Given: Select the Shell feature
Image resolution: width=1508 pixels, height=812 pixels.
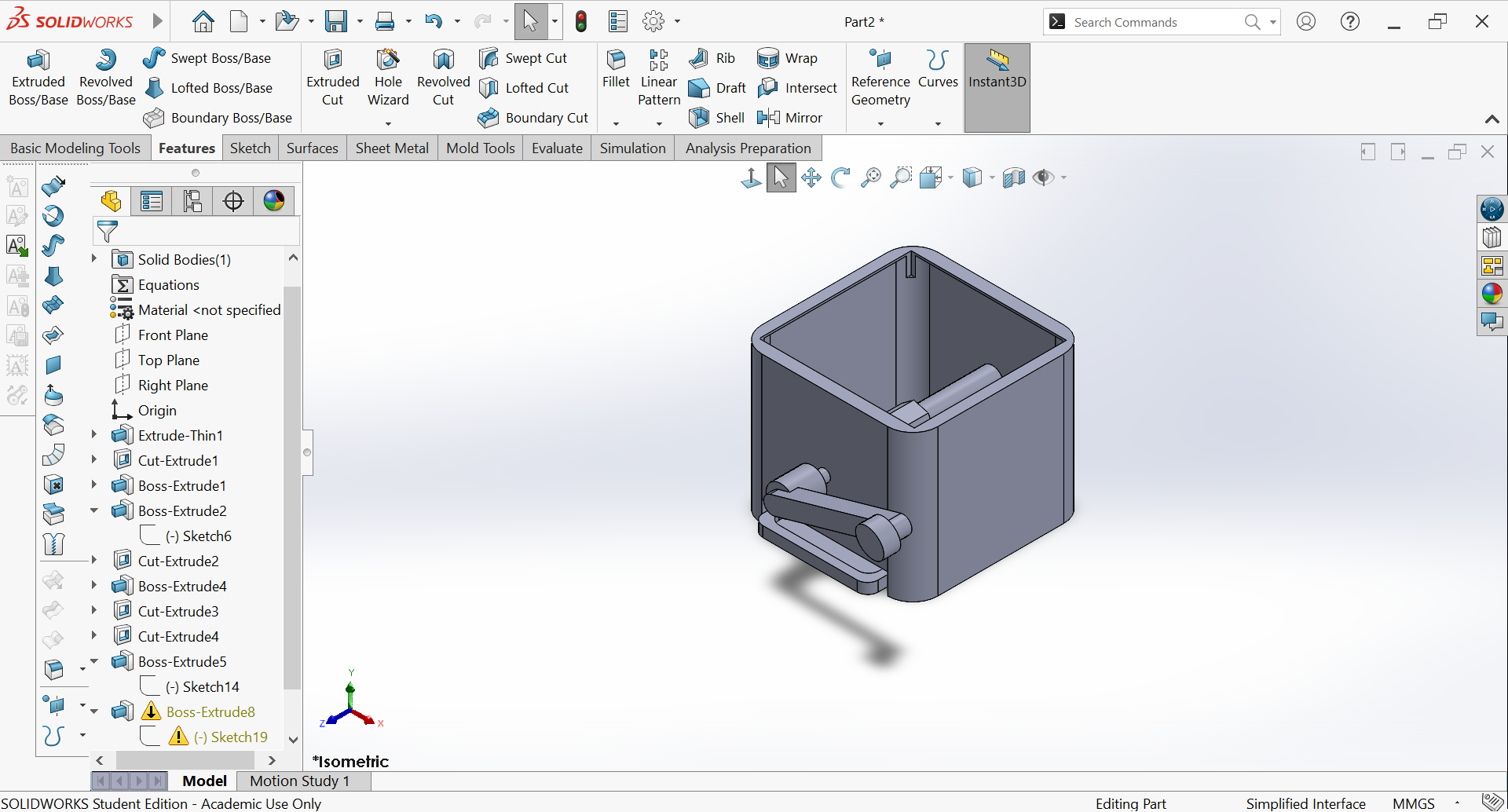Looking at the screenshot, I should (716, 118).
